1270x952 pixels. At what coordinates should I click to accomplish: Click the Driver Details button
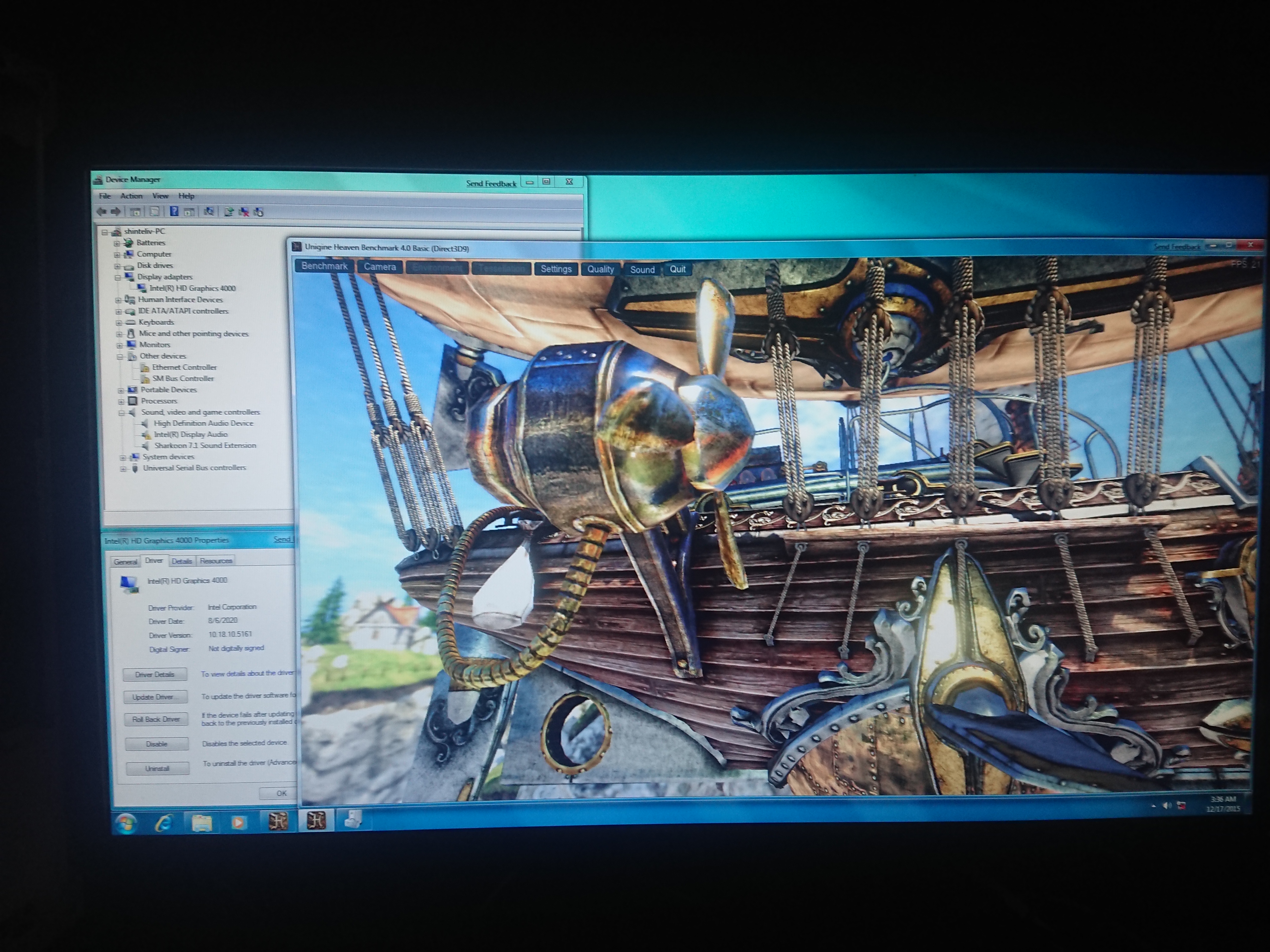[x=154, y=675]
